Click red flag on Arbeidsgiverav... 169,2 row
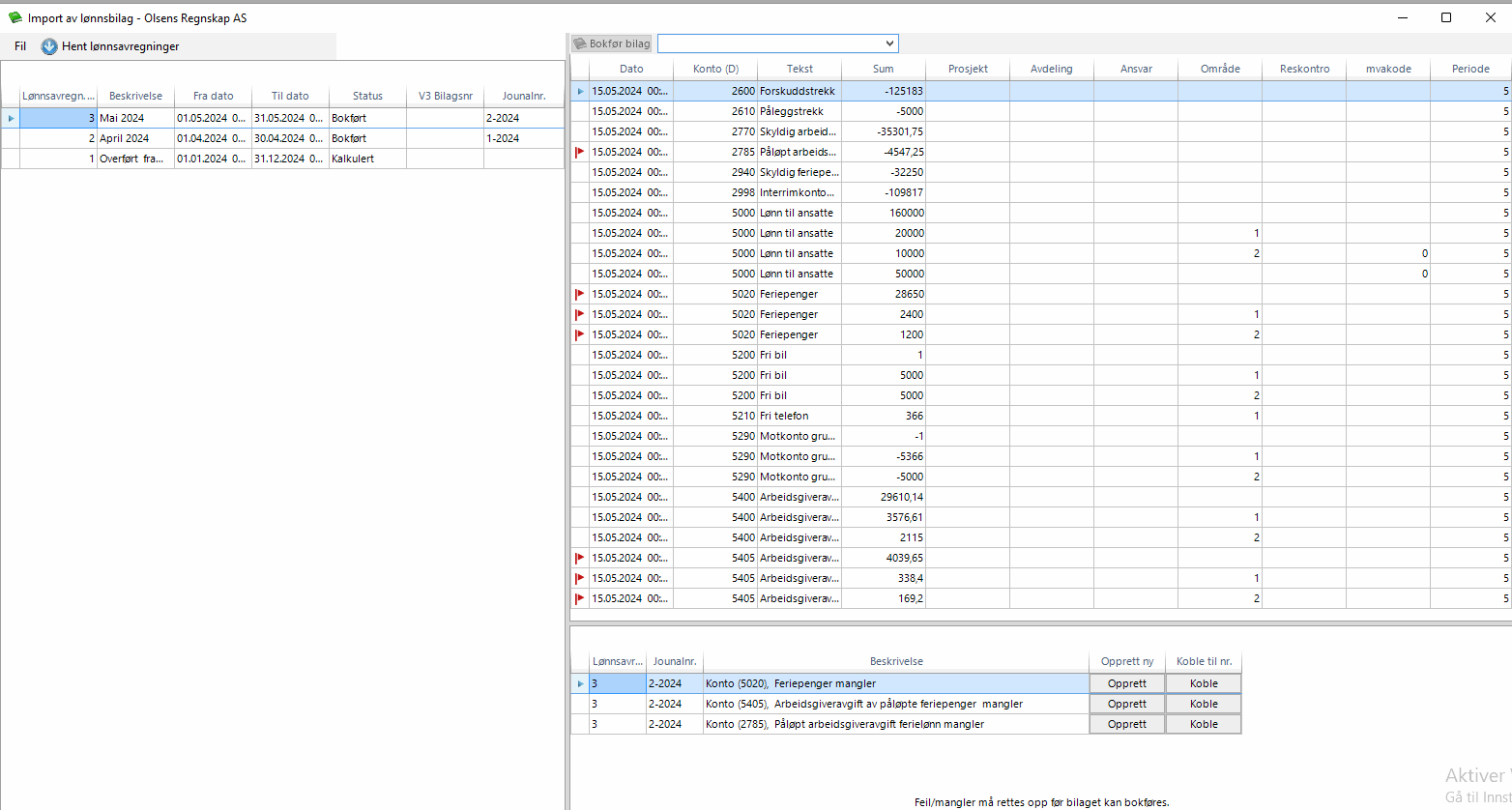This screenshot has width=1512, height=810. point(580,598)
